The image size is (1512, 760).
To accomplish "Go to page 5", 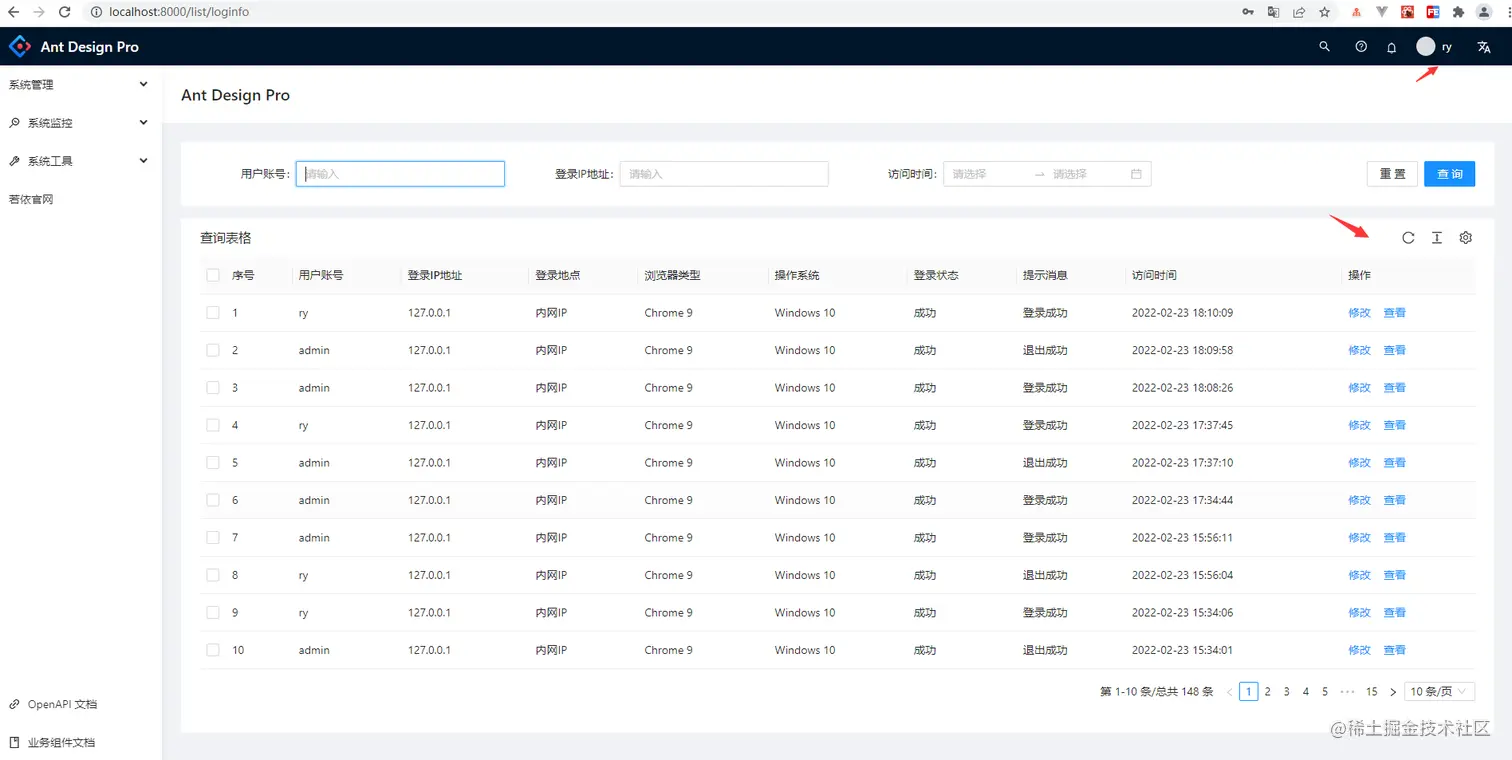I will pos(1325,692).
